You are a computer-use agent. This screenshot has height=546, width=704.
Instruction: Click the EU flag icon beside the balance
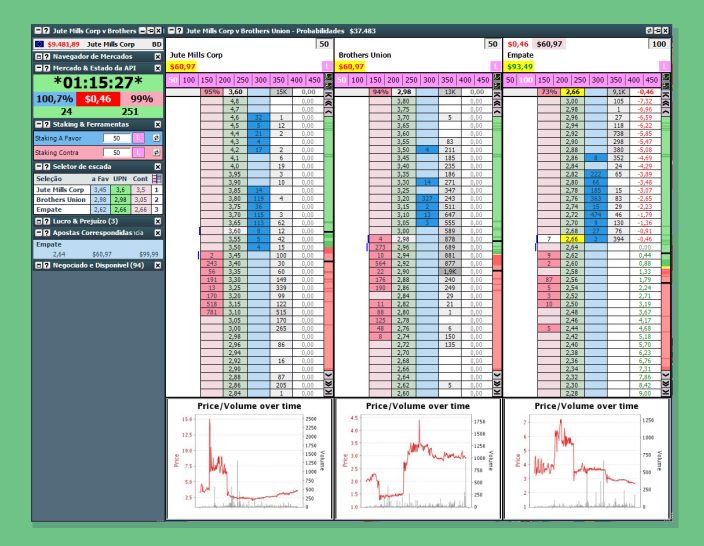click(40, 44)
